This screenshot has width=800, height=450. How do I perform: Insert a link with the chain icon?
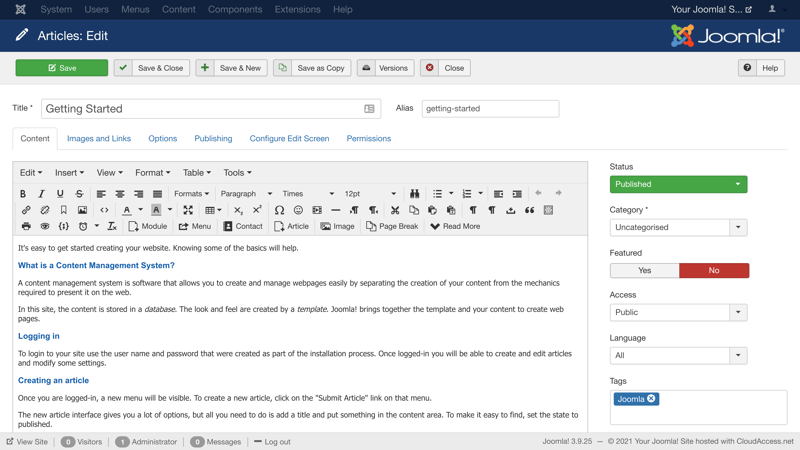[26, 210]
